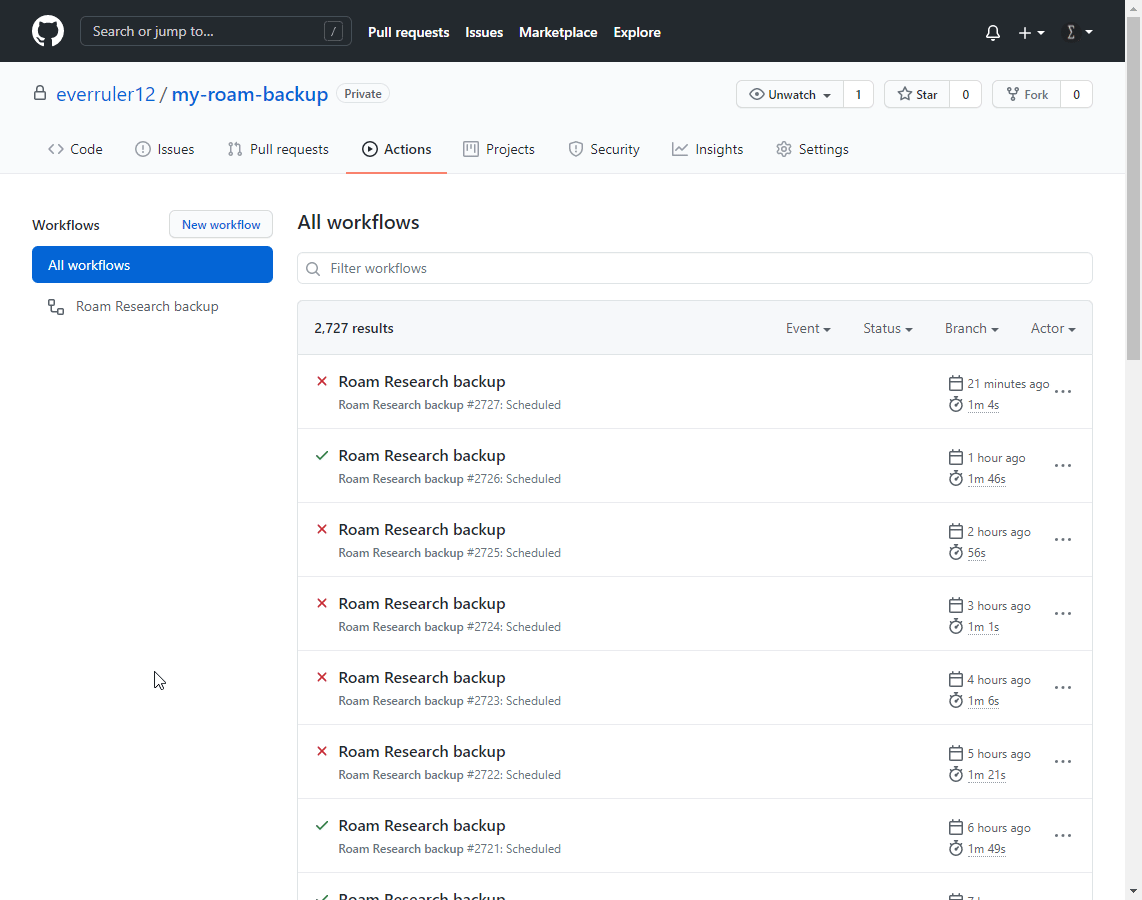Image resolution: width=1142 pixels, height=900 pixels.
Task: Click the 1m 21s duration of run #2722
Action: [x=986, y=775]
